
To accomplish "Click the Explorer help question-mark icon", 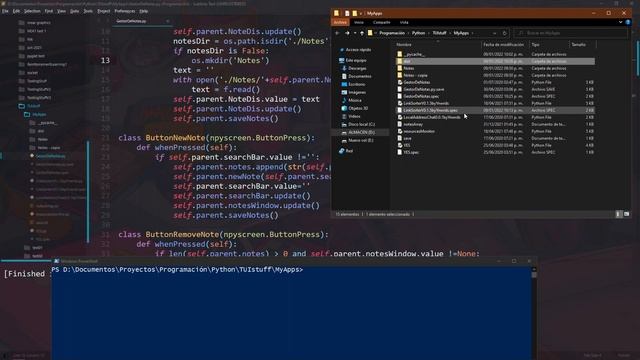I will [x=628, y=22].
